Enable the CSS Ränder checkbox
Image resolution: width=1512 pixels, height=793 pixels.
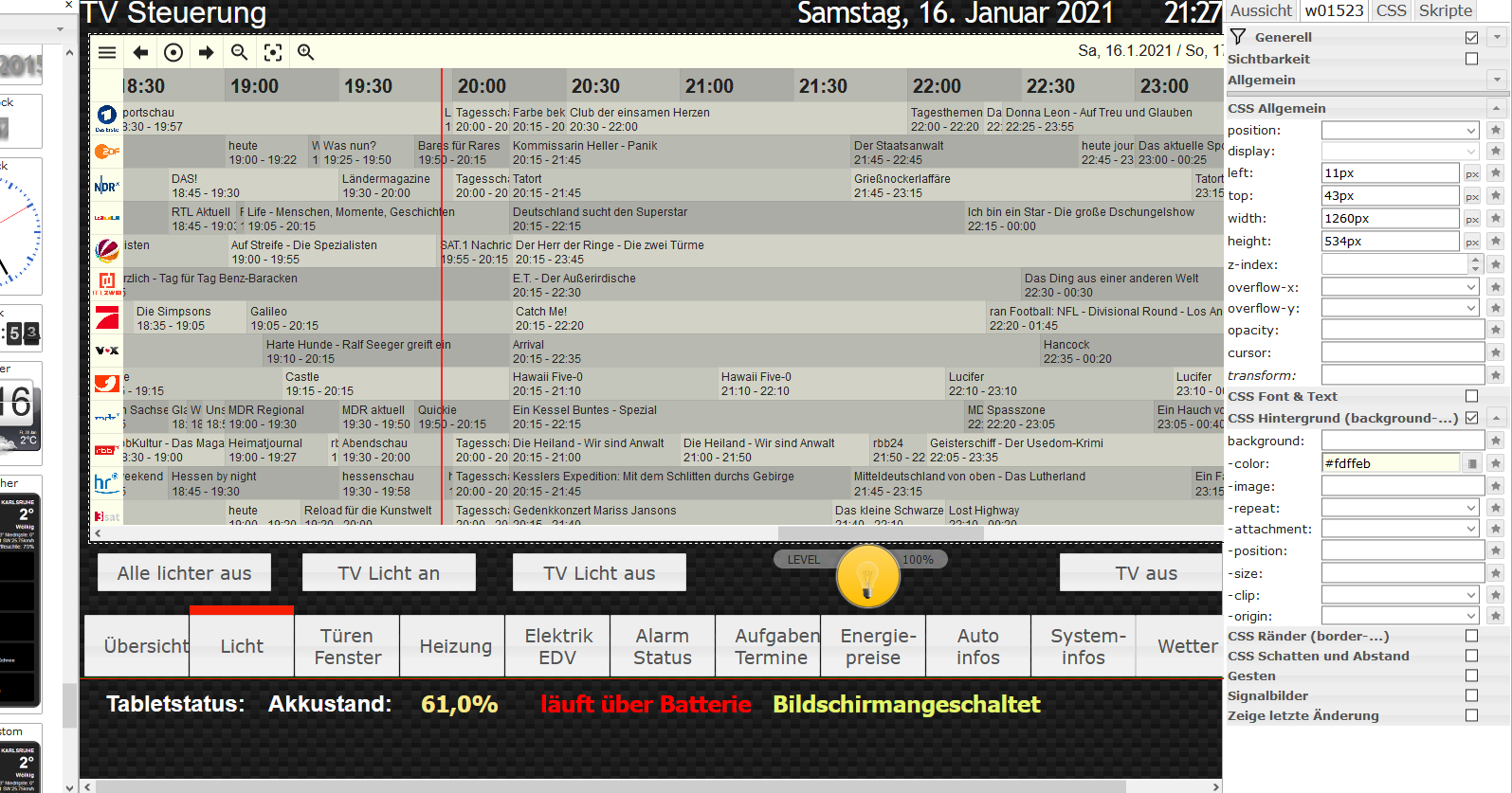pyautogui.click(x=1471, y=636)
